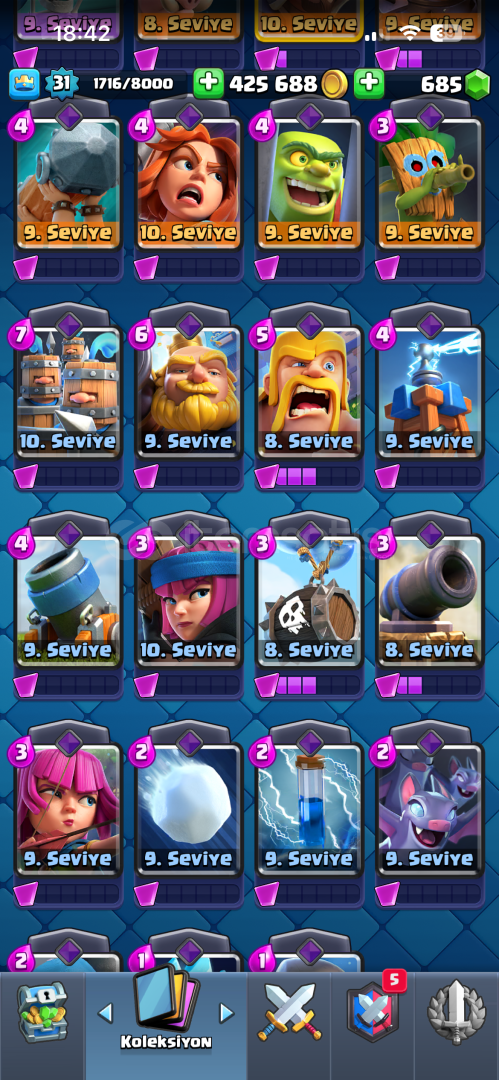This screenshot has width=499, height=1080.
Task: Open the chest shop icon in bottom bar
Action: (x=43, y=1012)
